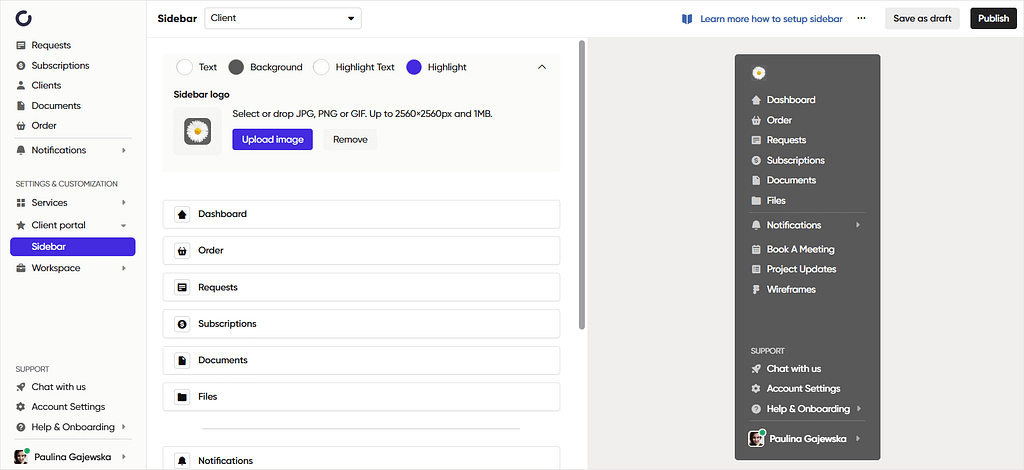
Task: Click the folder icon in Files editor row
Action: tap(182, 397)
